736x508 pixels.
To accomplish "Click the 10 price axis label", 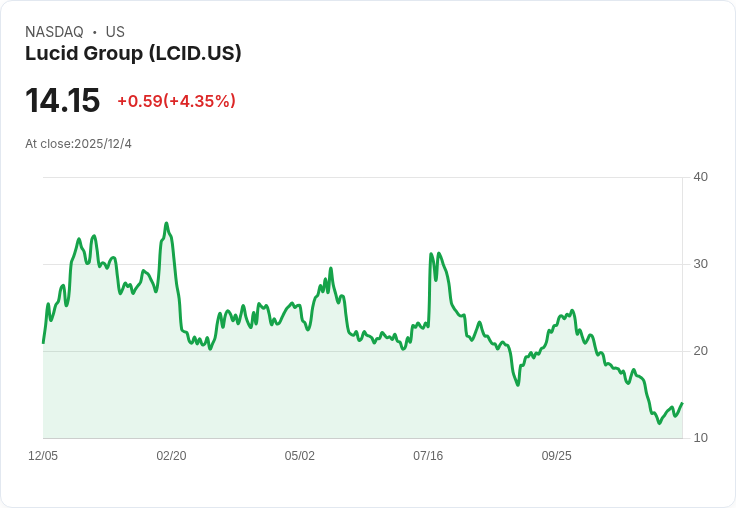I will [x=700, y=438].
